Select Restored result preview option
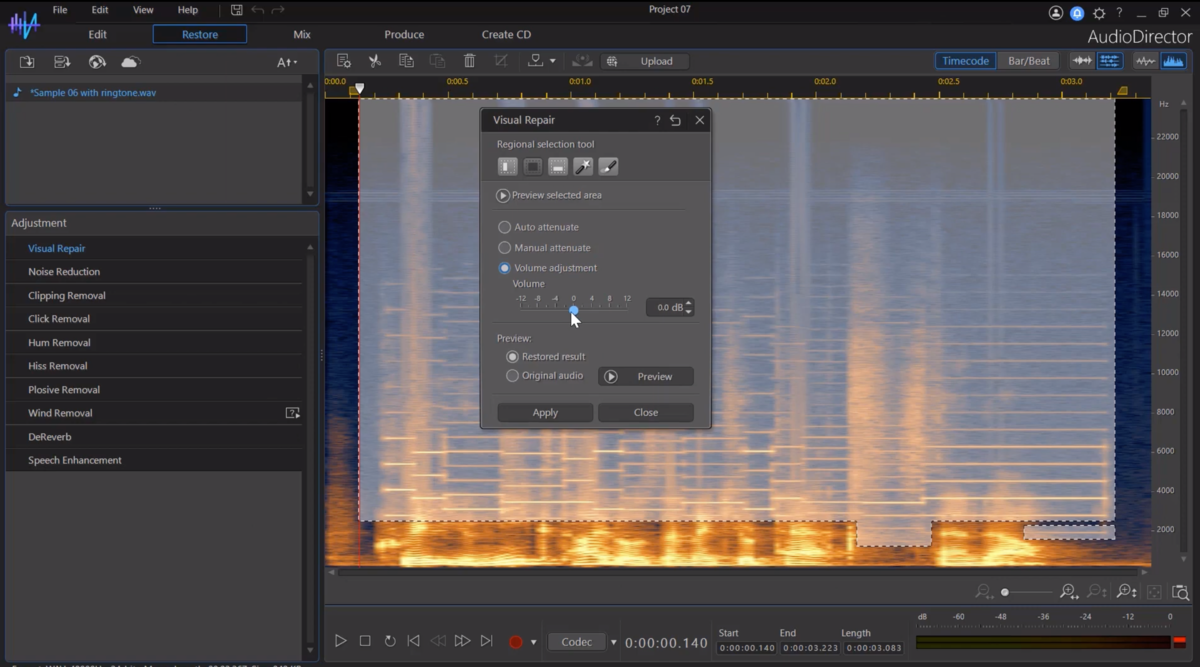The height and width of the screenshot is (667, 1200). click(x=513, y=356)
